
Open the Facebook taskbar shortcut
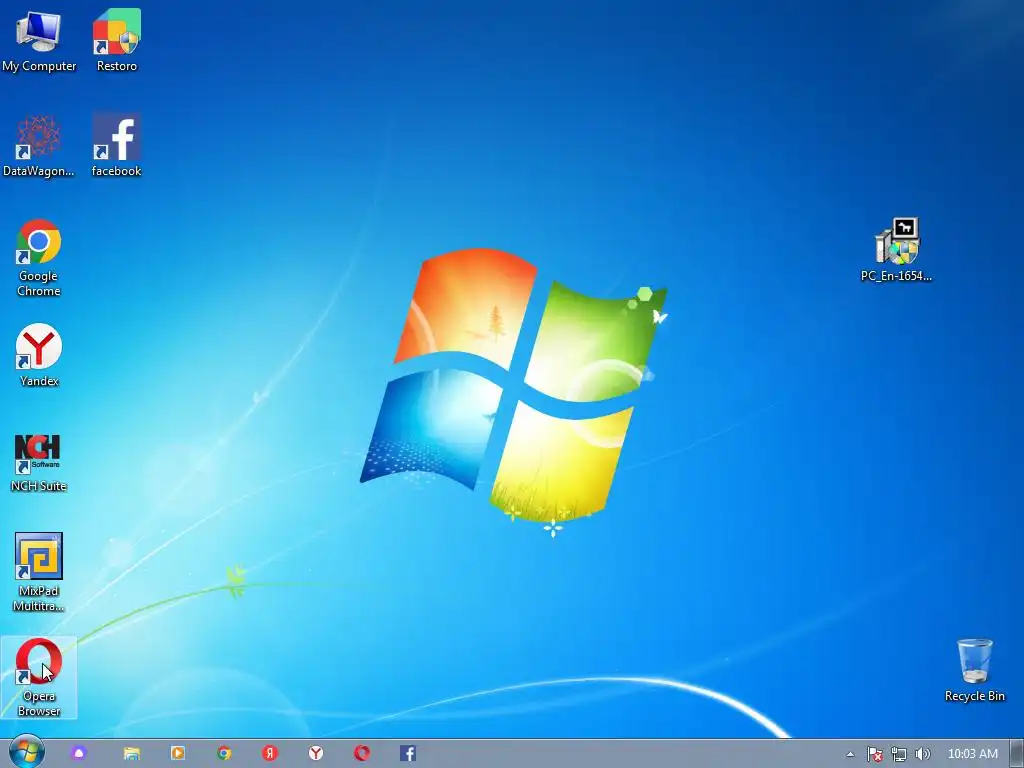408,753
